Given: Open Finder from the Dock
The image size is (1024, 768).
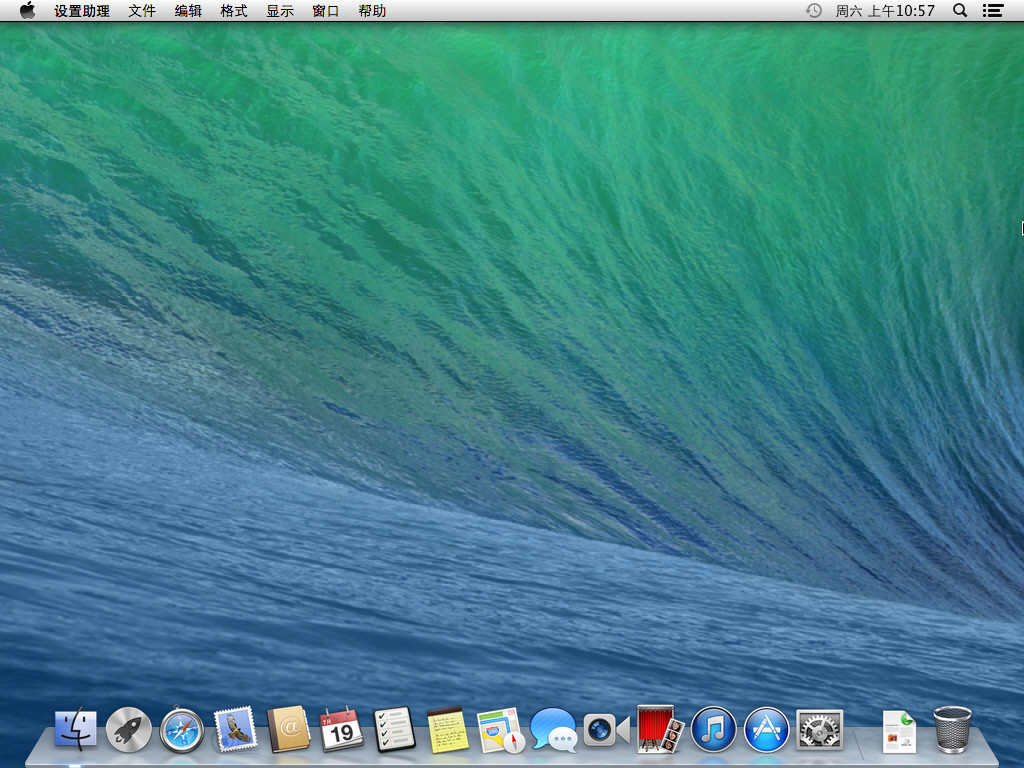Looking at the screenshot, I should 76,729.
